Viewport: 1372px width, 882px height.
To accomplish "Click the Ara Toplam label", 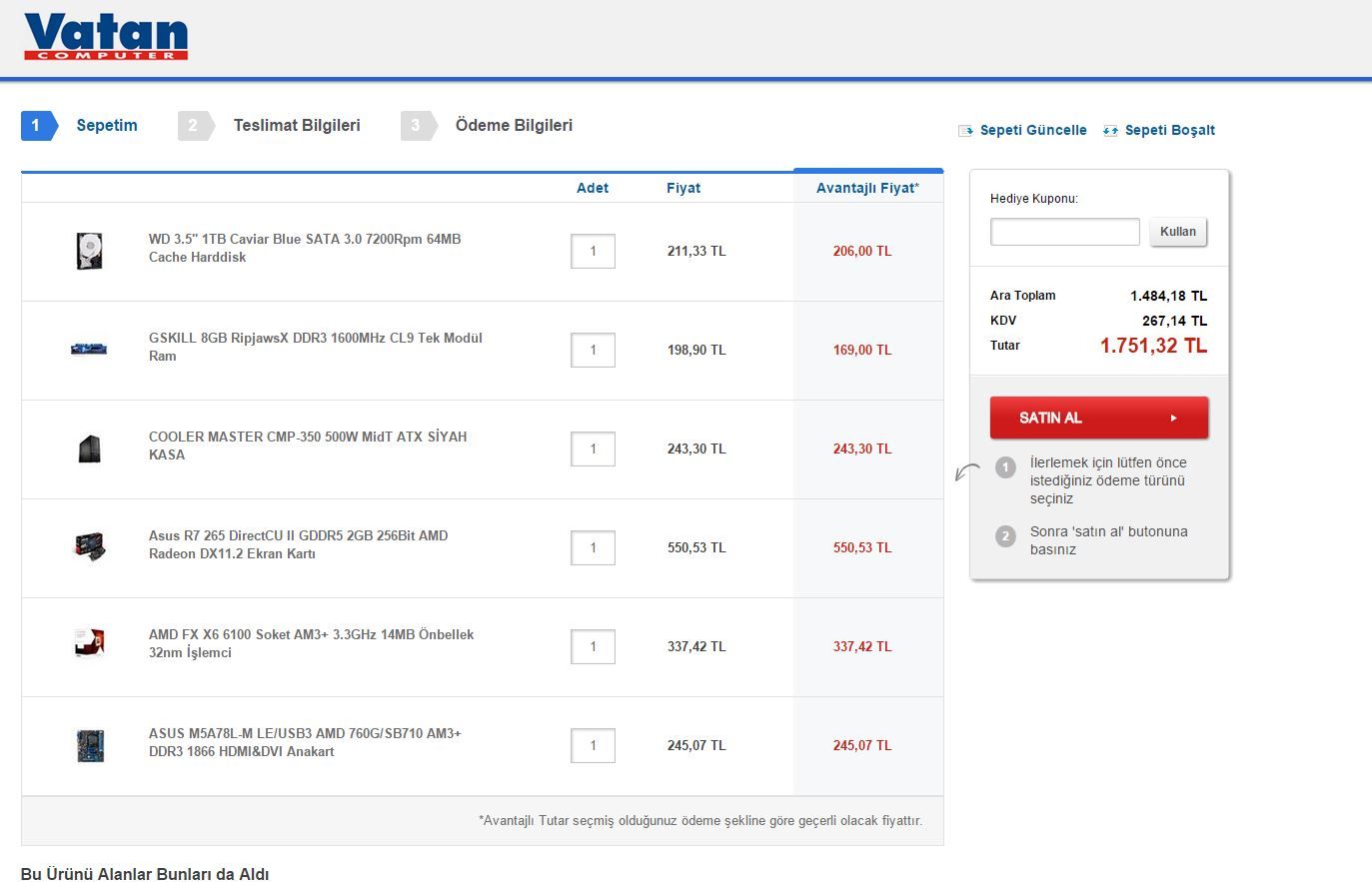I will click(x=1022, y=296).
